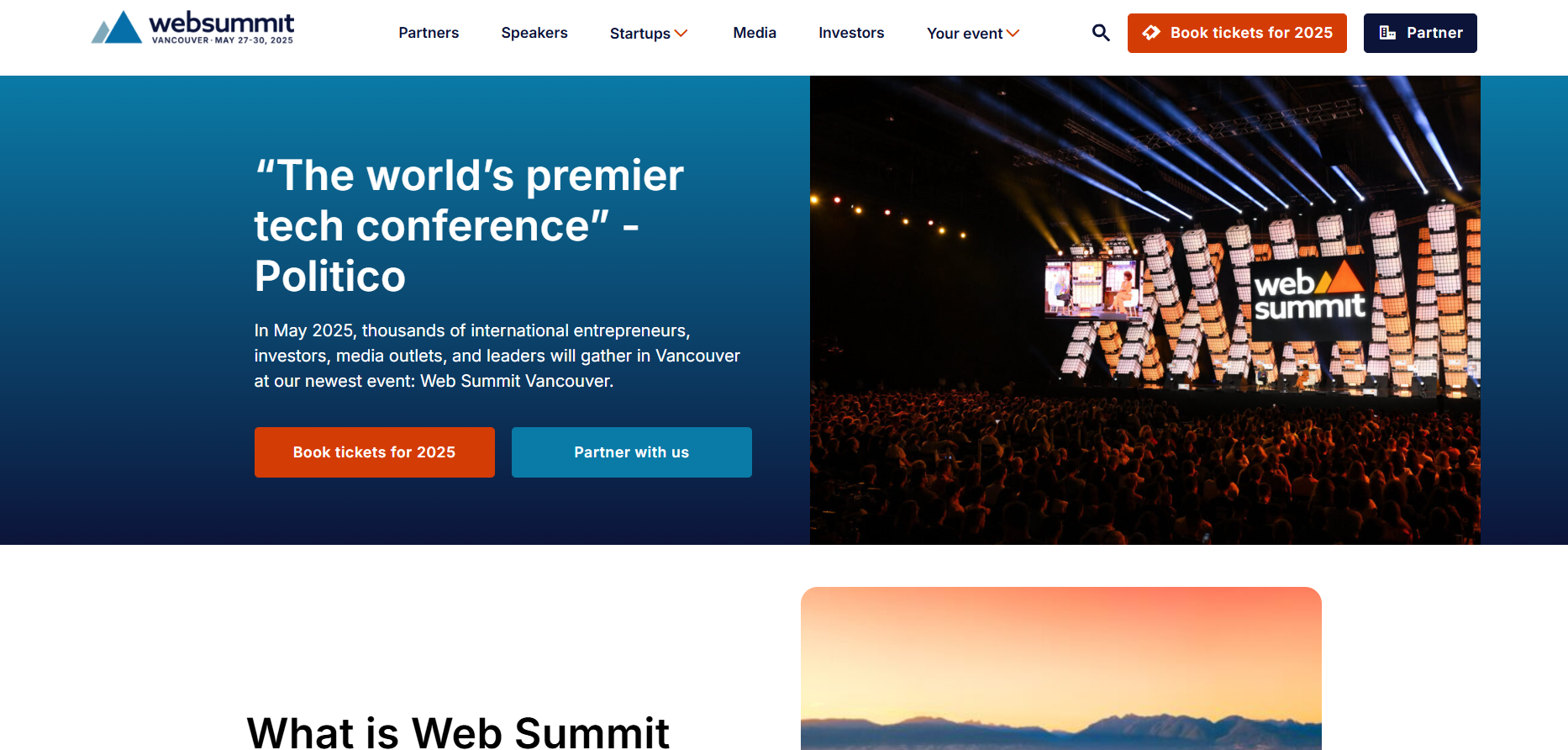Visit the Investors nav link
The height and width of the screenshot is (750, 1568).
pyautogui.click(x=851, y=33)
